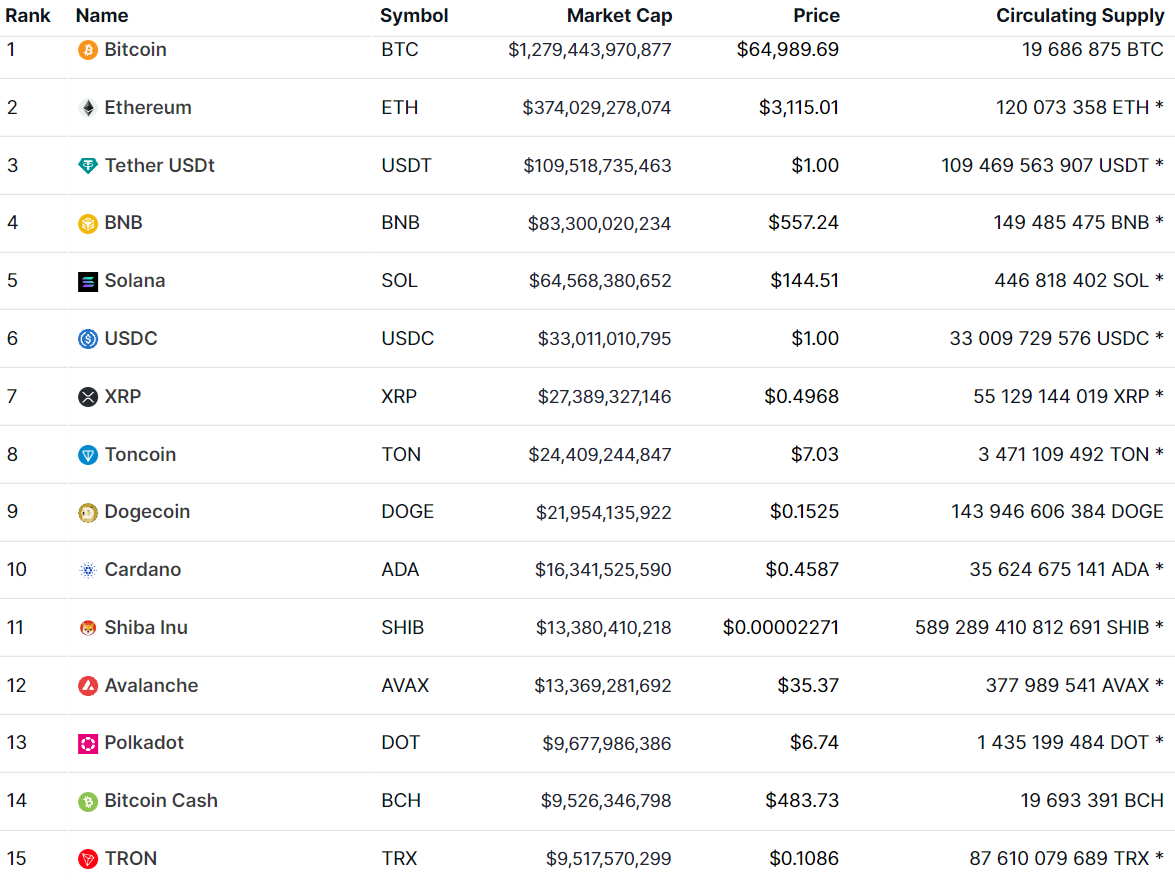
Task: Sort table by Price header
Action: point(816,15)
